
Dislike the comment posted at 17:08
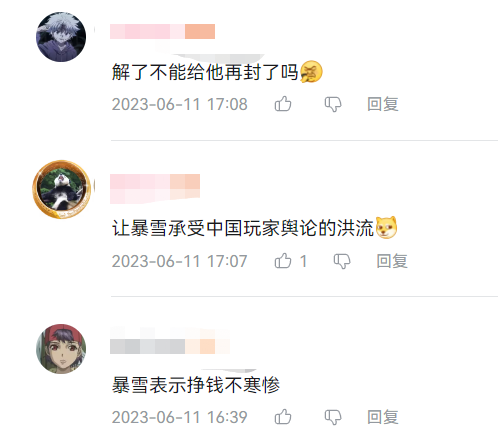333,104
